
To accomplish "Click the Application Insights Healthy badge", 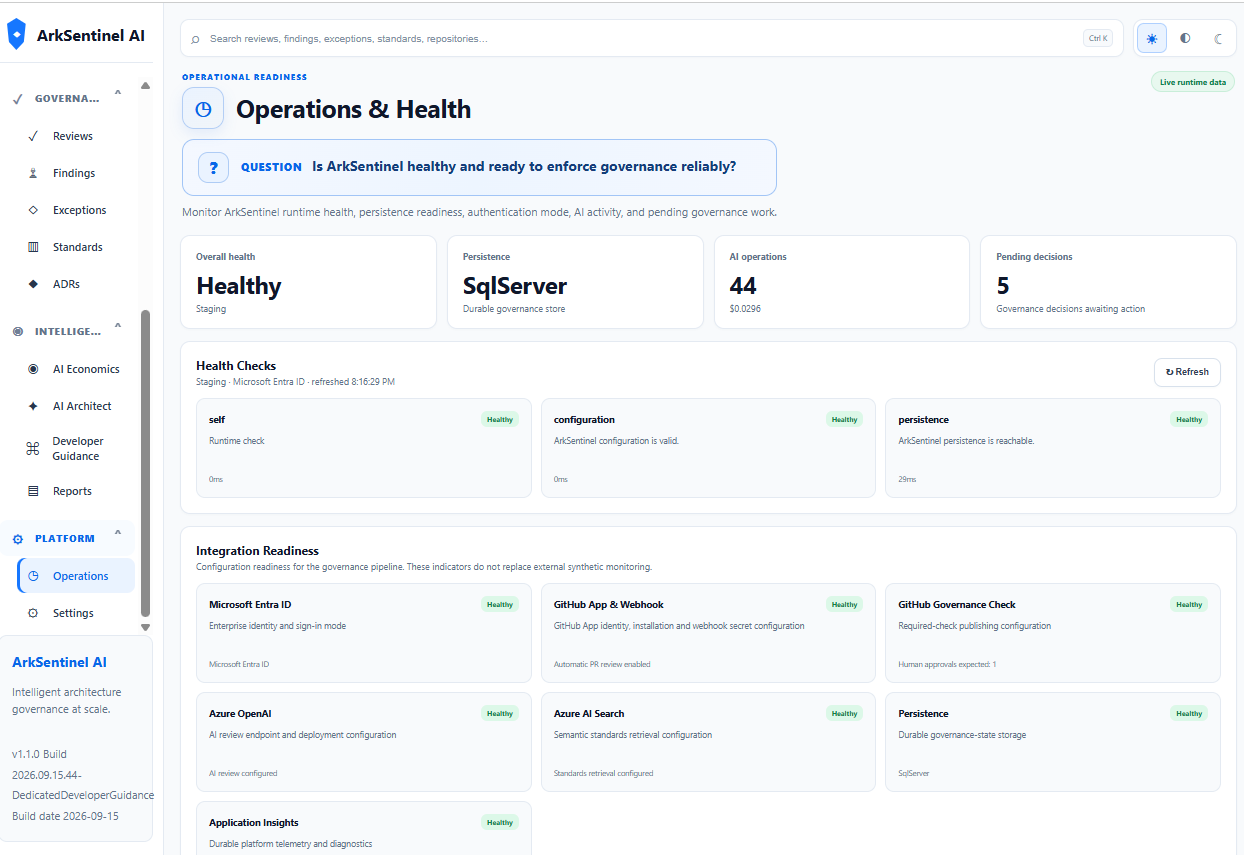I will click(500, 823).
